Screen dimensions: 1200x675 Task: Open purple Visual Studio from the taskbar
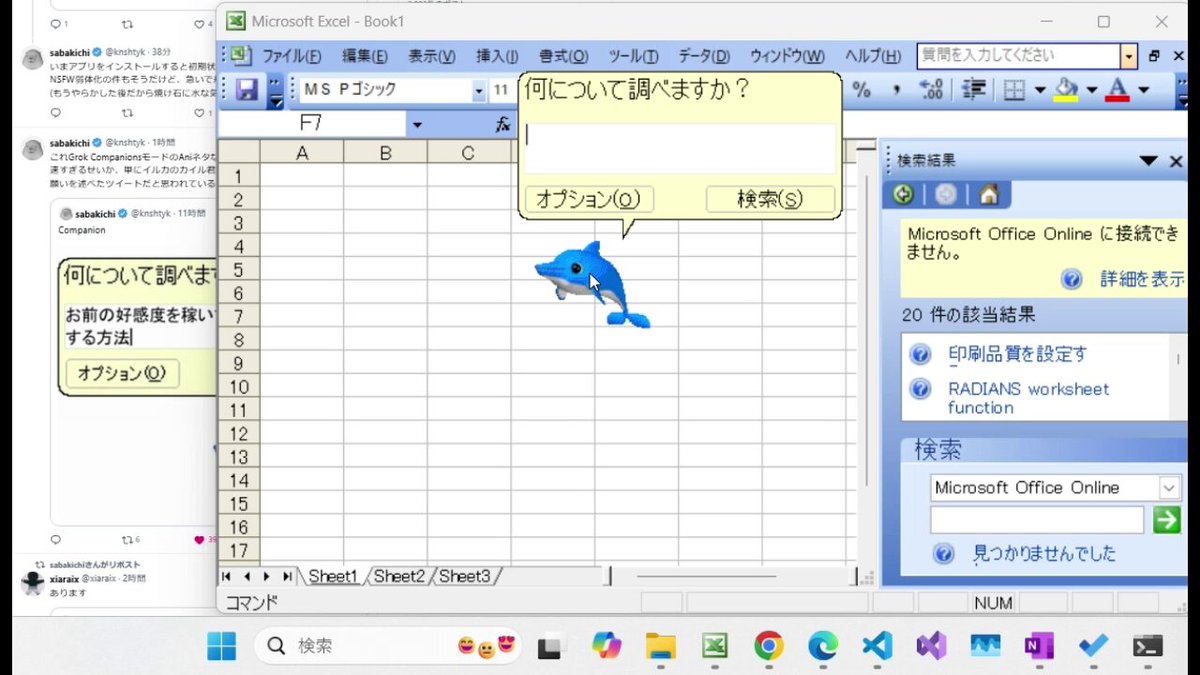931,646
